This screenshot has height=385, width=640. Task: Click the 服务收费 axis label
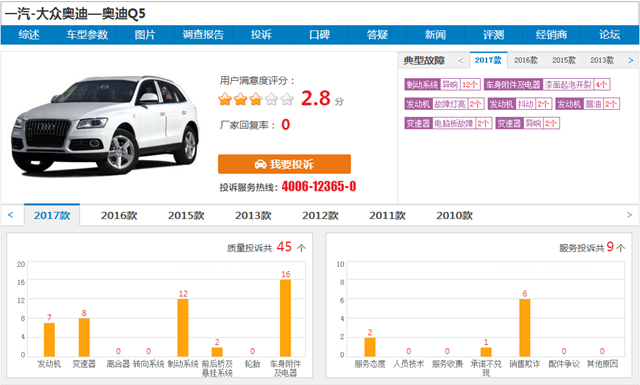point(447,364)
